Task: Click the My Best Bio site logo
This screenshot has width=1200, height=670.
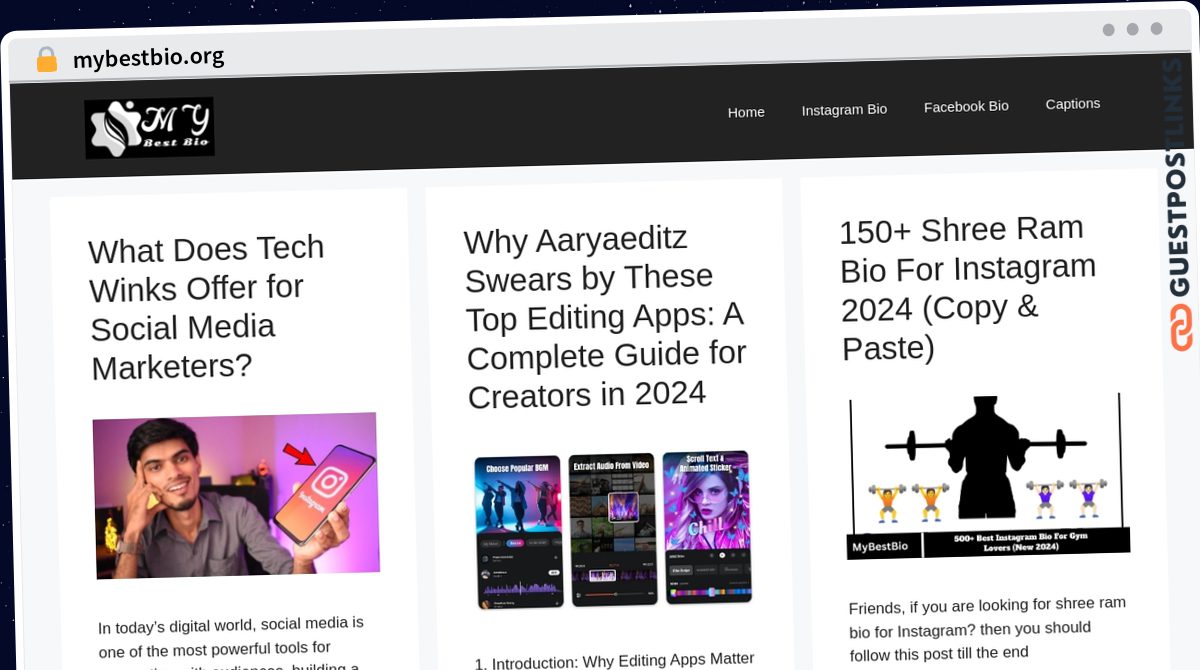Action: coord(149,128)
